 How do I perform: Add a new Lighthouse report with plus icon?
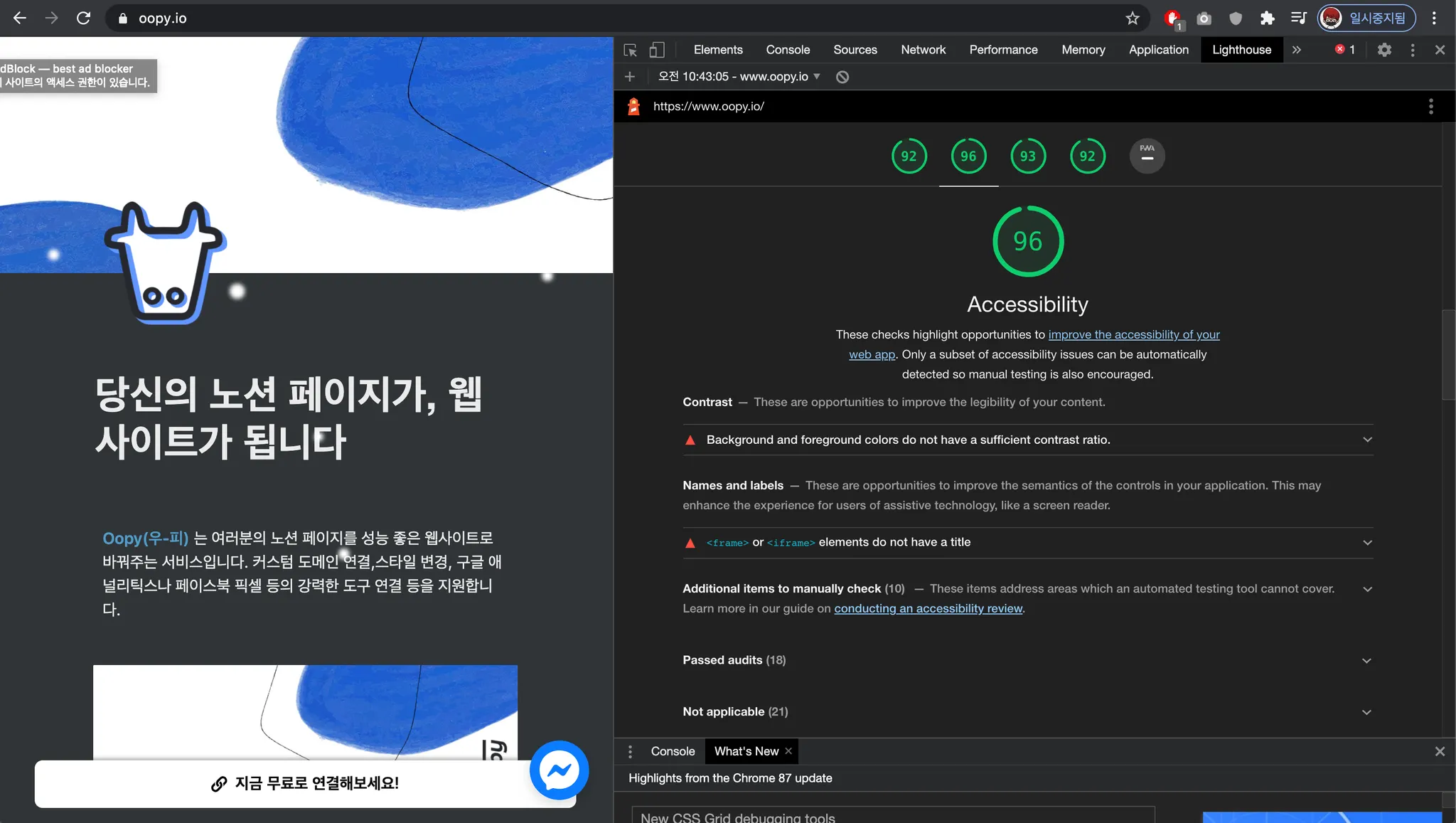630,77
